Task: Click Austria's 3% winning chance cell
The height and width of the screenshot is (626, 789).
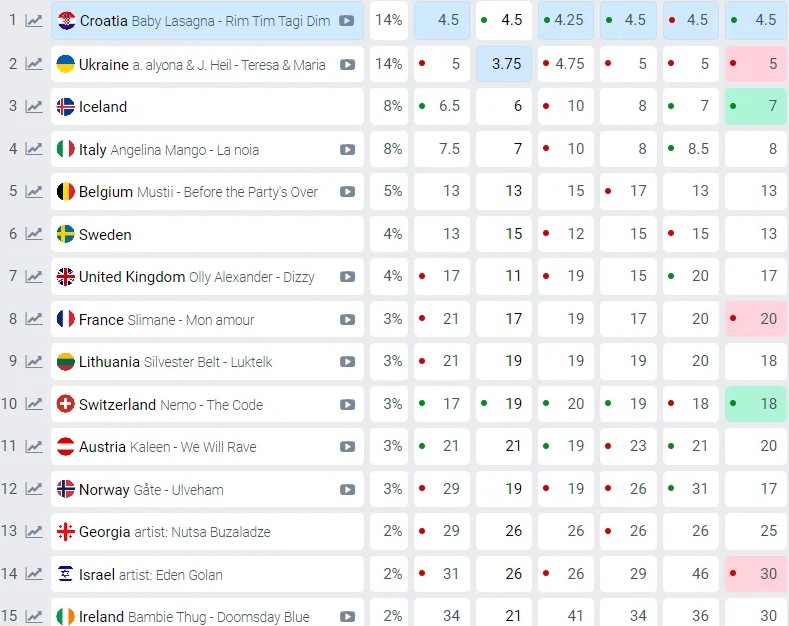Action: pyautogui.click(x=389, y=446)
